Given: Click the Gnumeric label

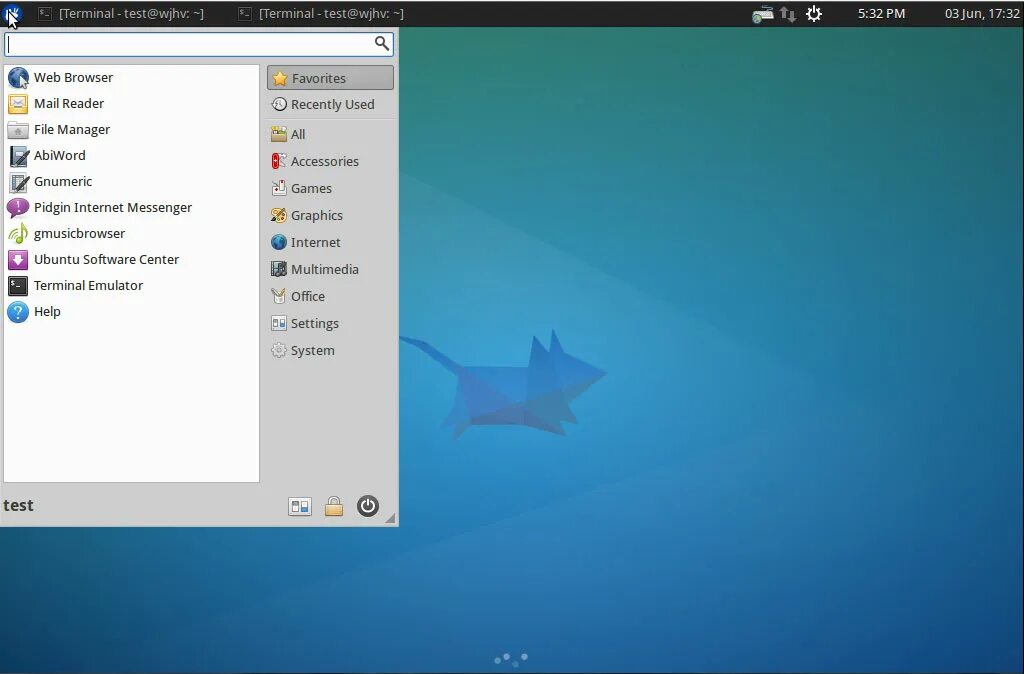Looking at the screenshot, I should tap(63, 182).
